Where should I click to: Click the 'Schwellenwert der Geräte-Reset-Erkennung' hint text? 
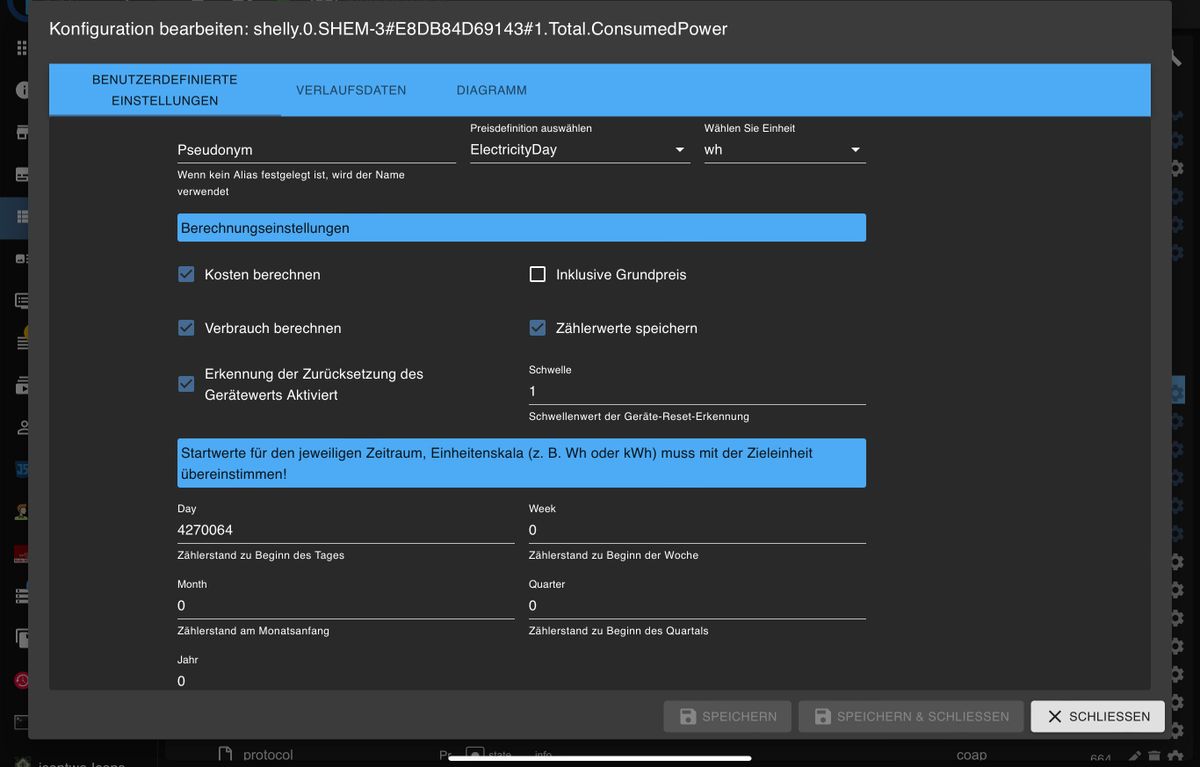[x=639, y=416]
